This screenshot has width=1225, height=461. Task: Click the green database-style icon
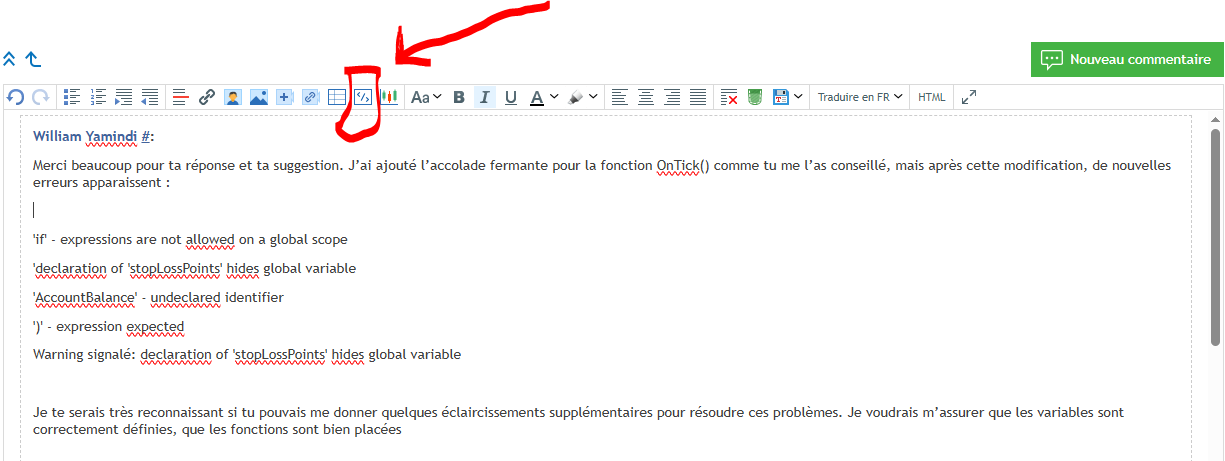(756, 97)
